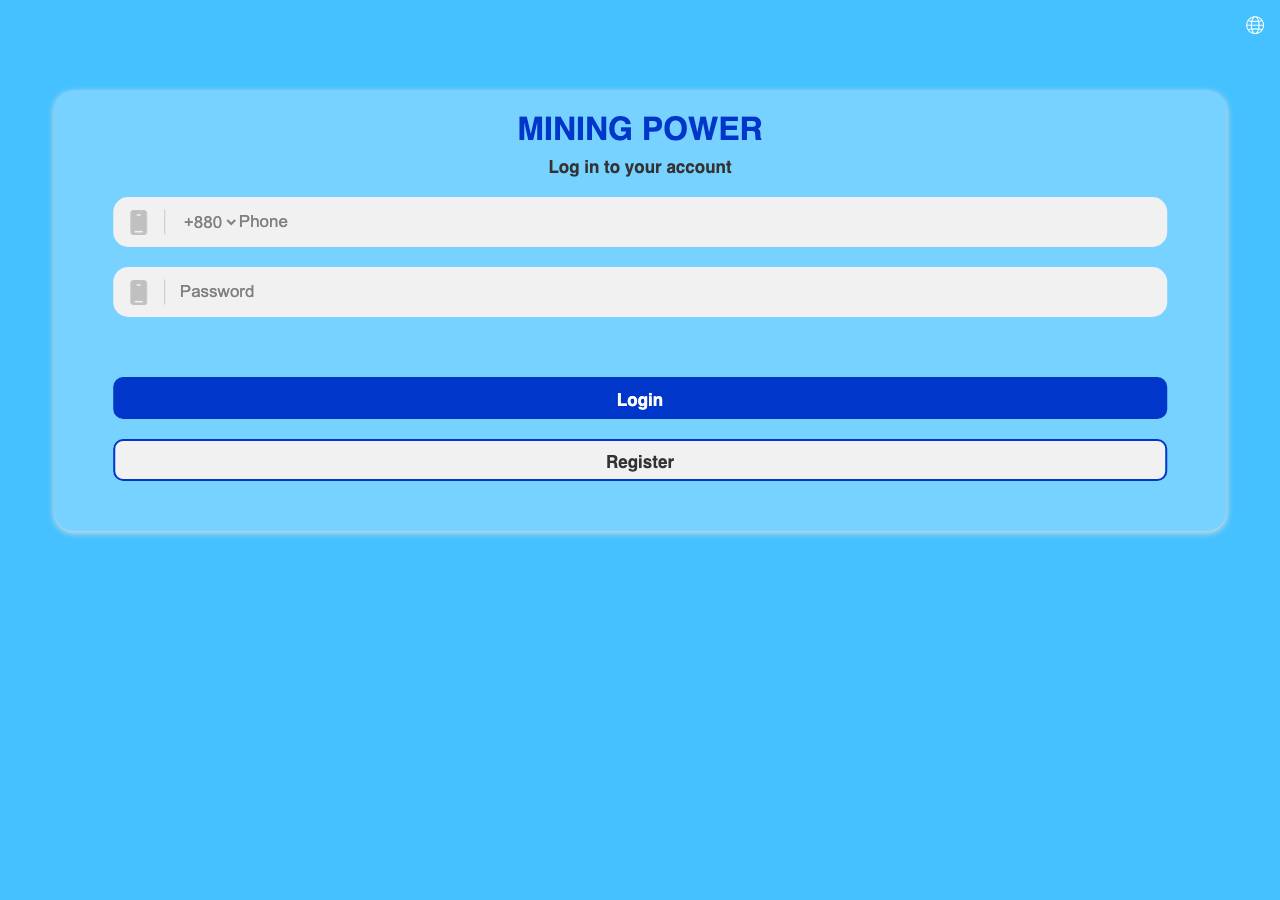The height and width of the screenshot is (900, 1280).
Task: Click the blue Login button
Action: coord(640,398)
